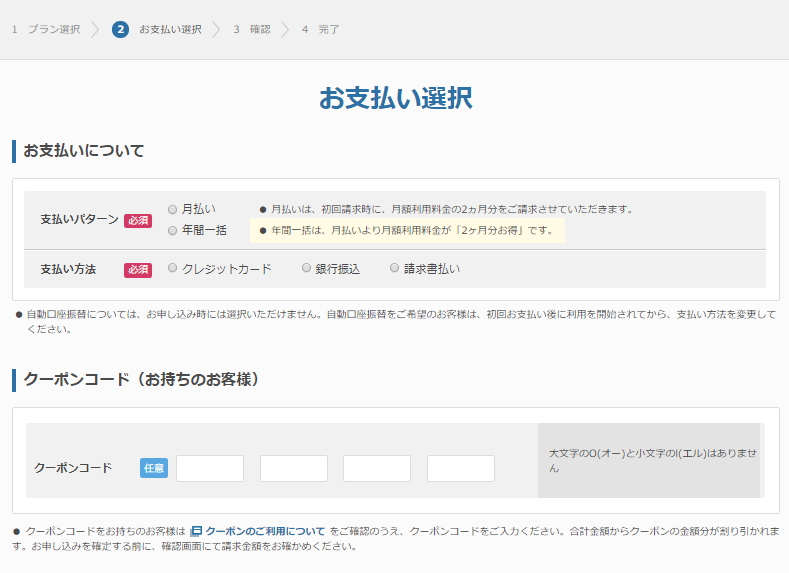Click step 3 確認 in breadcrumb
789x573 pixels.
[252, 30]
